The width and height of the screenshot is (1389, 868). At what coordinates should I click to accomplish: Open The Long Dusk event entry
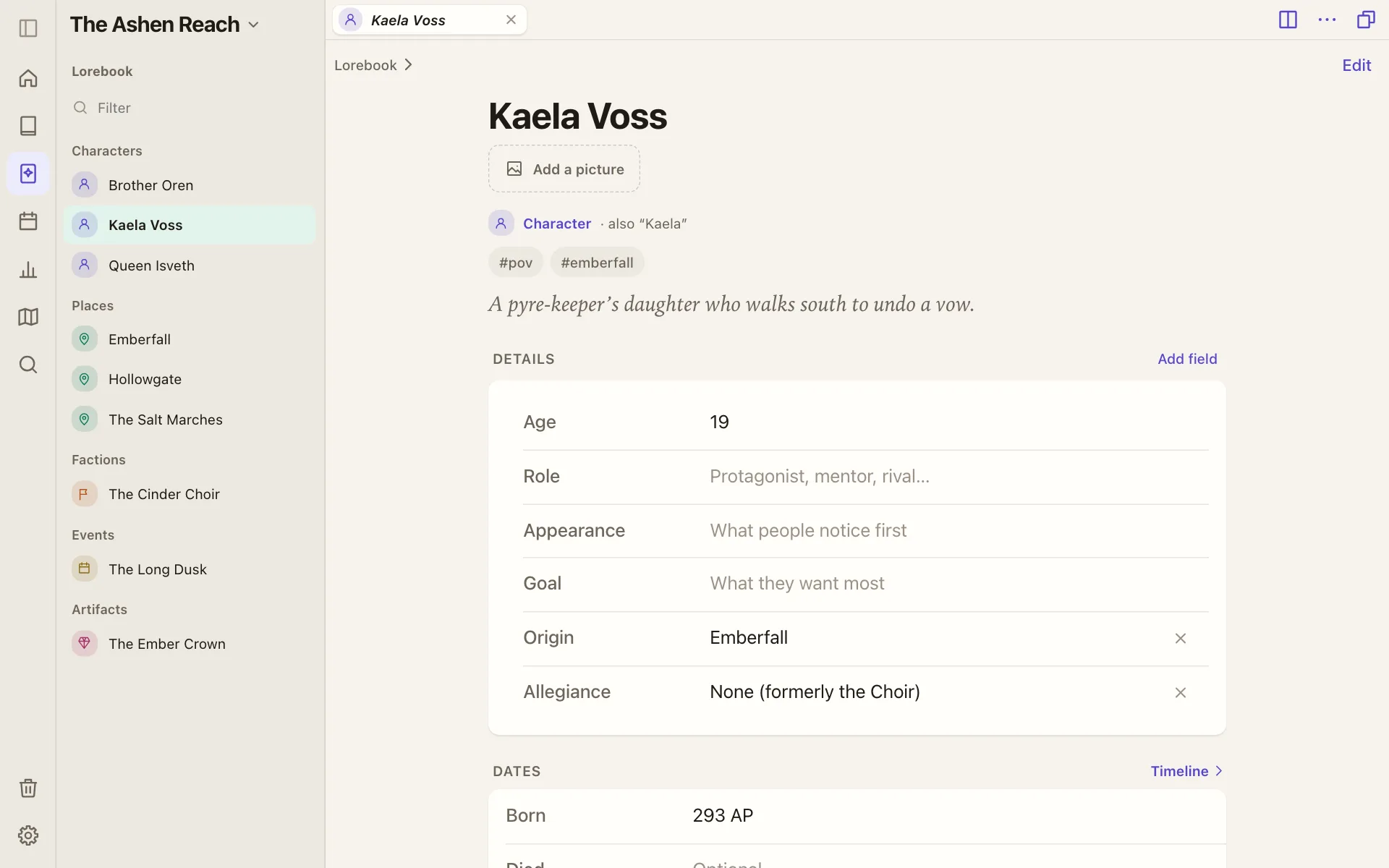(190, 569)
